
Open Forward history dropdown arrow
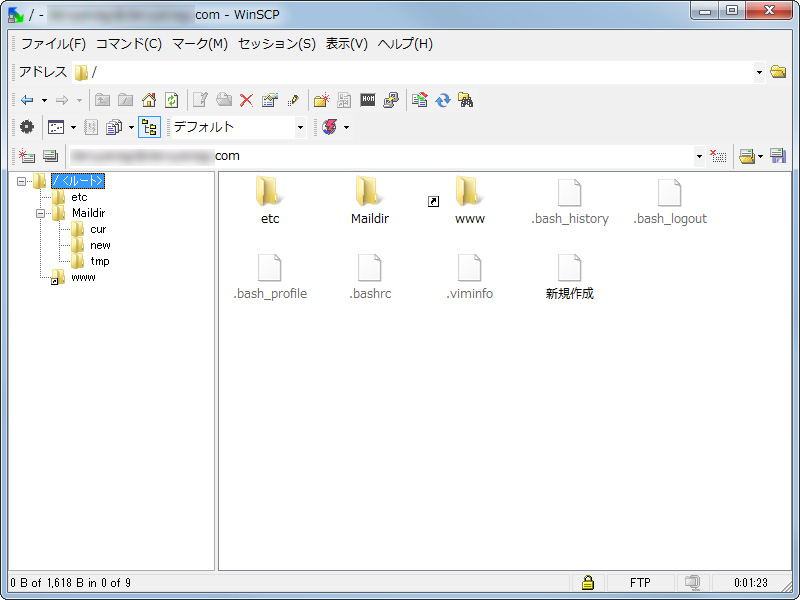click(79, 101)
